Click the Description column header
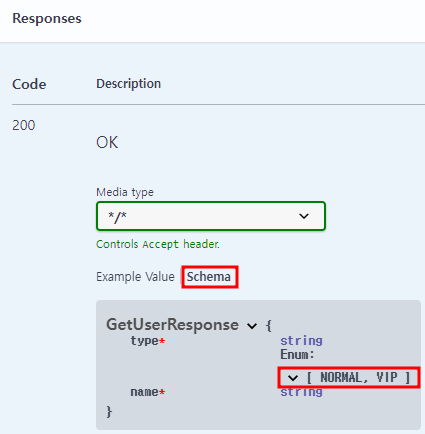Viewport: 425px width, 434px height. 129,84
